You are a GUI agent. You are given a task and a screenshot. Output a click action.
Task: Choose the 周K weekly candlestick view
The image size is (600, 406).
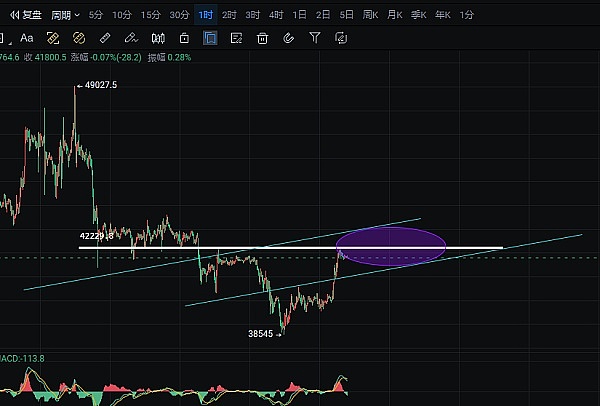(x=370, y=15)
